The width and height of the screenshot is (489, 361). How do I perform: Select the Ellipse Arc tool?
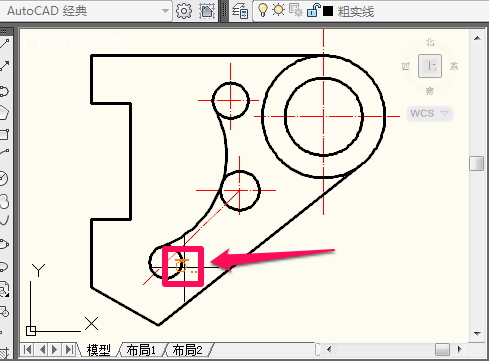pos(4,266)
